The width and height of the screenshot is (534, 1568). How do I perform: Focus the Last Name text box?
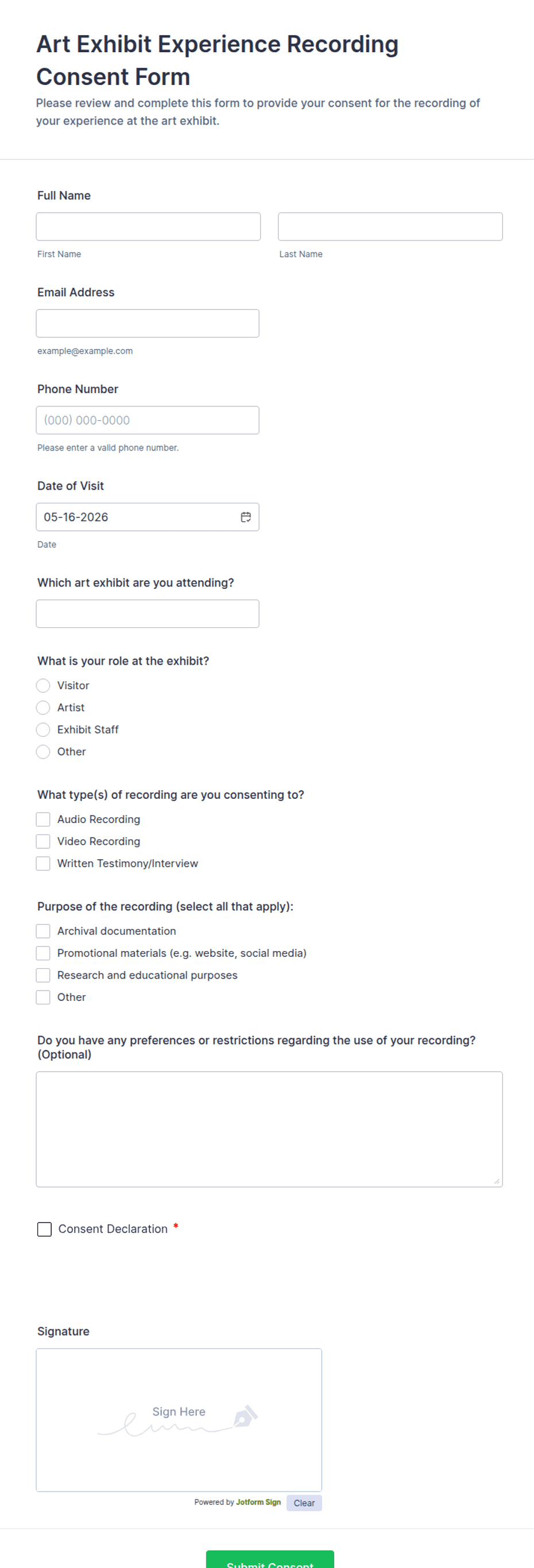[390, 227]
